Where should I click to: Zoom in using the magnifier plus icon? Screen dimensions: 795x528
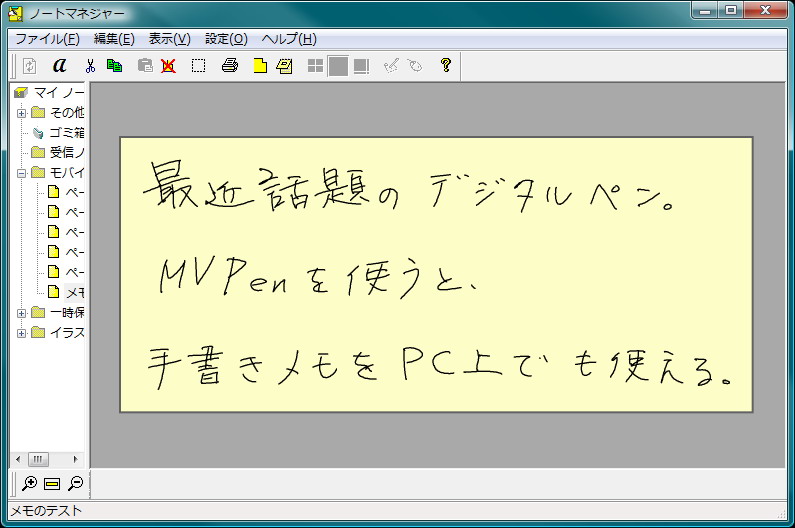(x=30, y=484)
